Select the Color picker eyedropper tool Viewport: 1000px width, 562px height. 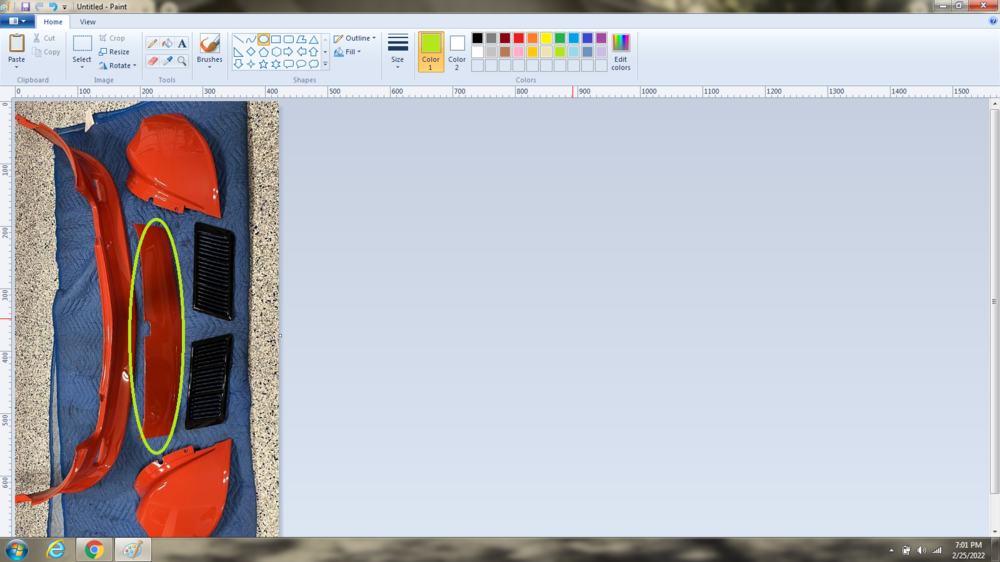tap(167, 61)
